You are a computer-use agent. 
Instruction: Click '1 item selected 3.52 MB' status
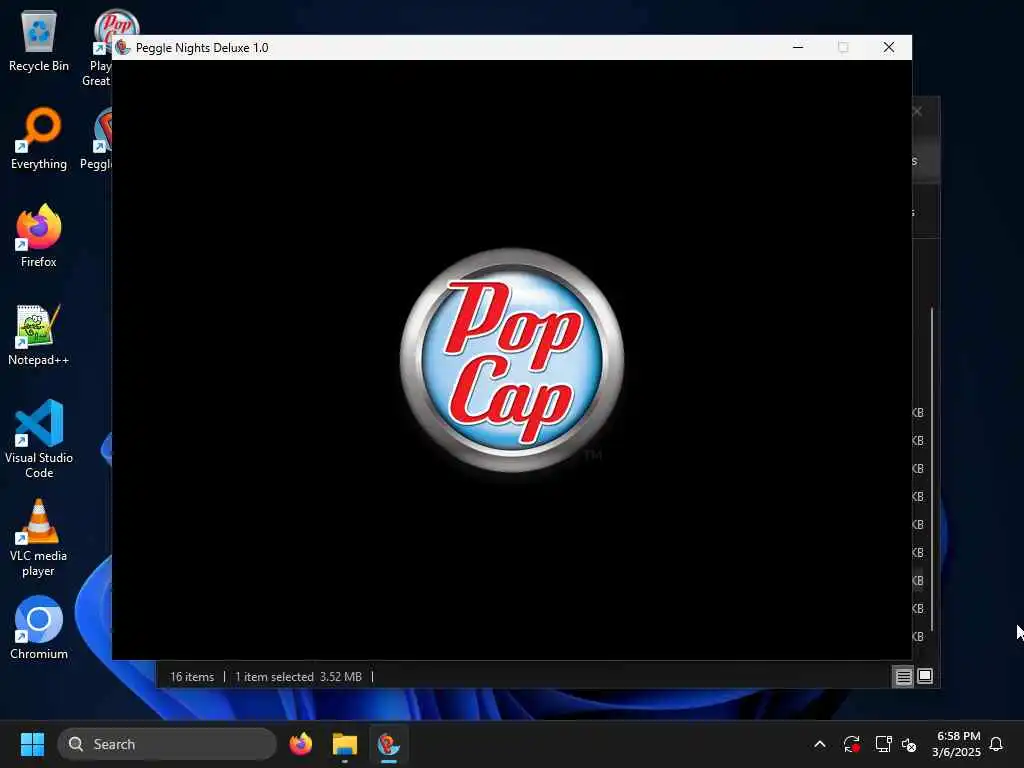pyautogui.click(x=298, y=677)
